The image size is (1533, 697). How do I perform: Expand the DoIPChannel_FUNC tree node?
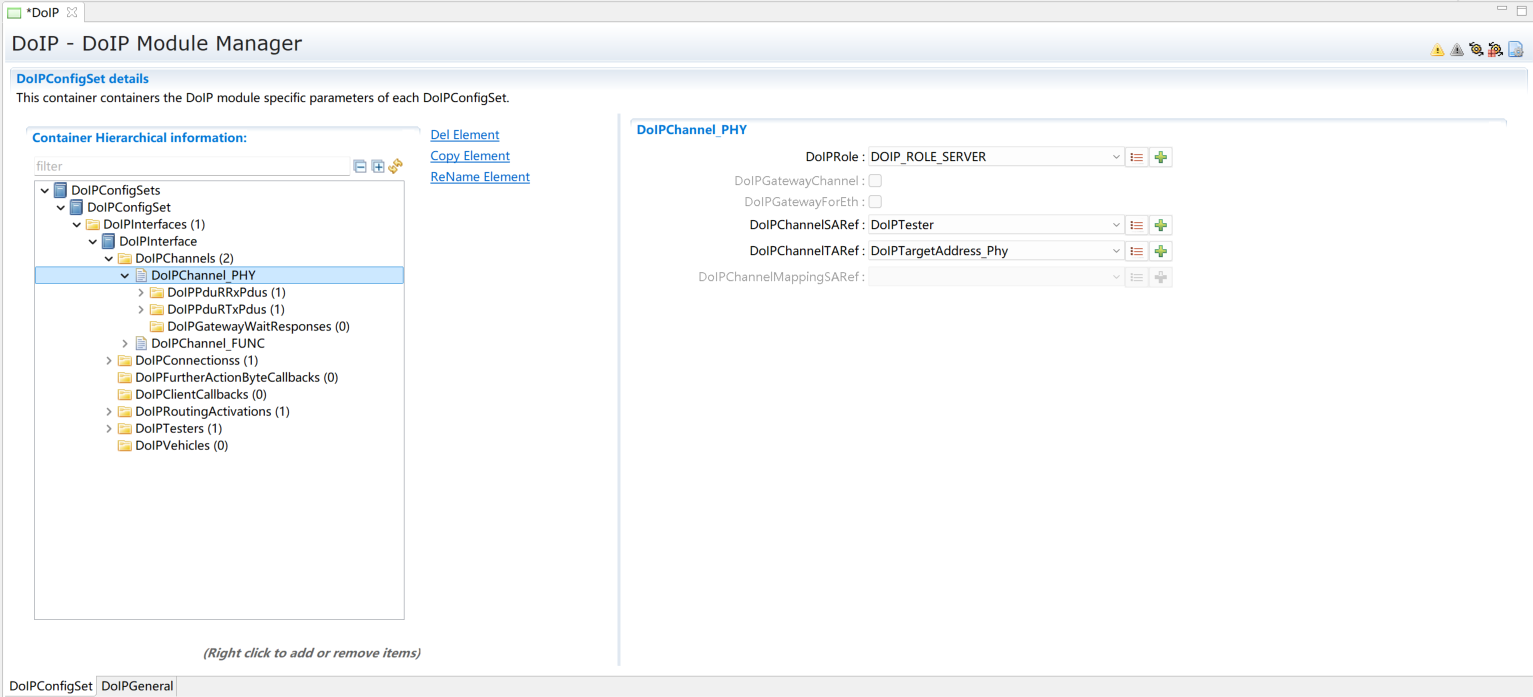click(x=125, y=344)
